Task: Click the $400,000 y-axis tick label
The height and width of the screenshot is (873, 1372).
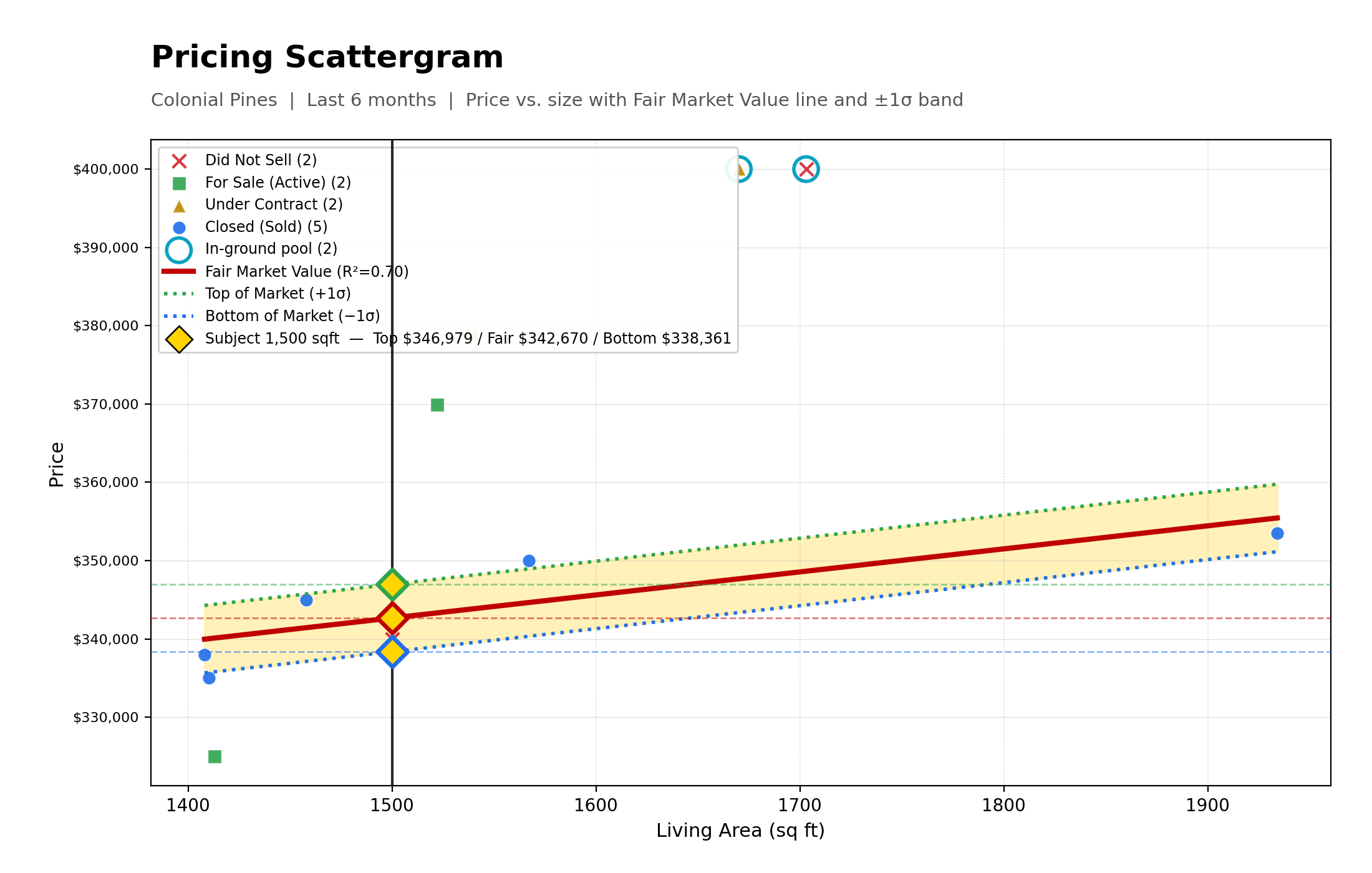Action: coord(106,170)
